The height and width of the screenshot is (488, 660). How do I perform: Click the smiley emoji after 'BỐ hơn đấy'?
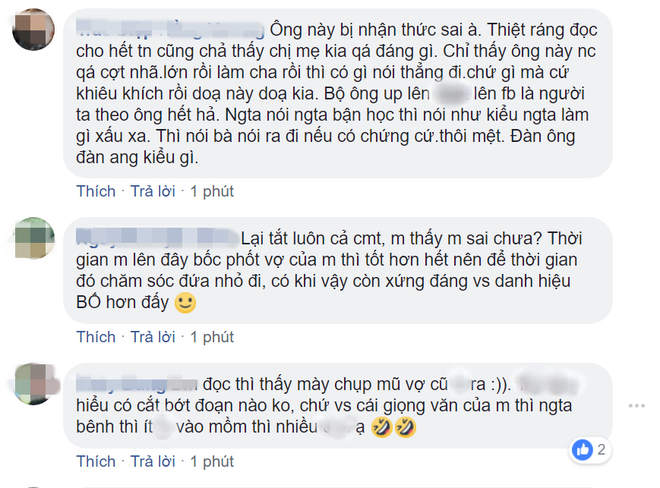click(185, 303)
